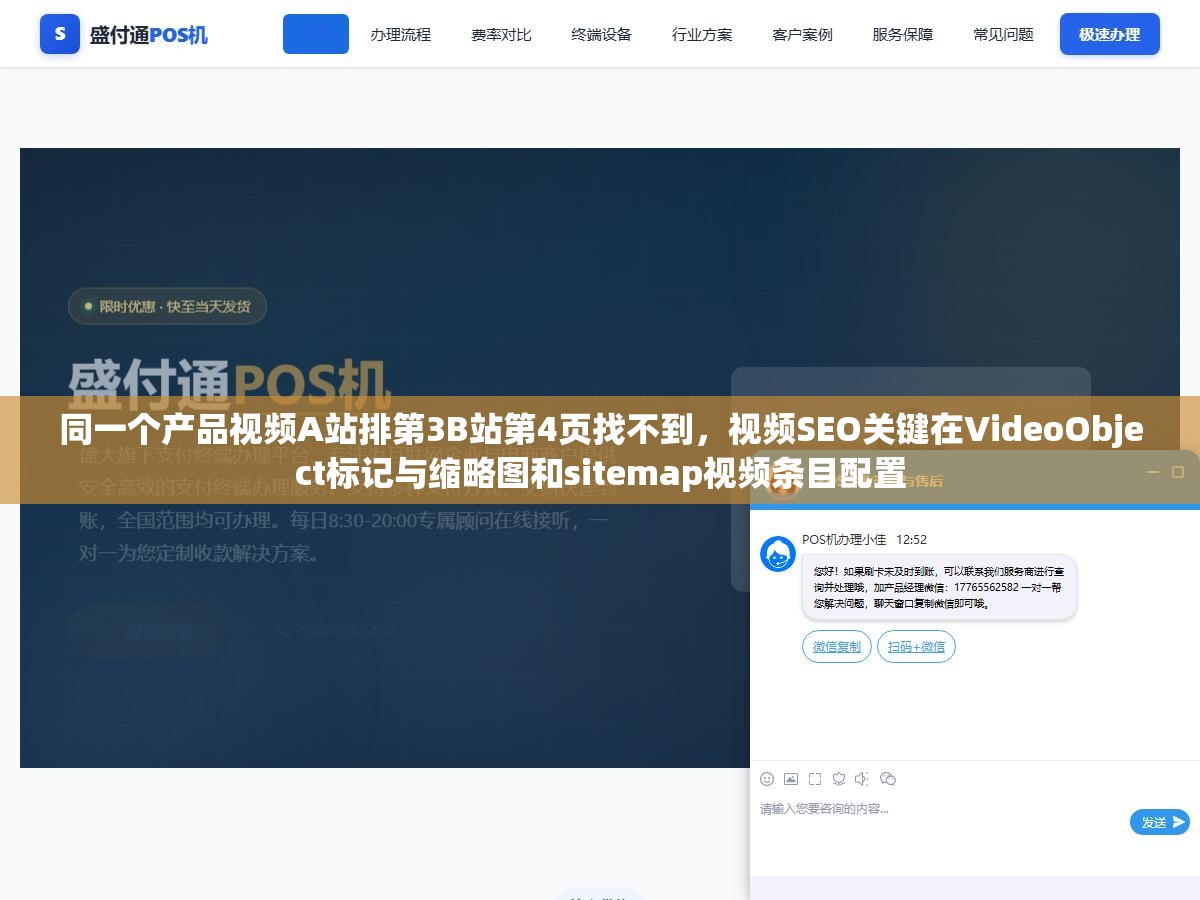Click the rating flower icon in chat
Image resolution: width=1200 pixels, height=900 pixels.
(x=839, y=779)
